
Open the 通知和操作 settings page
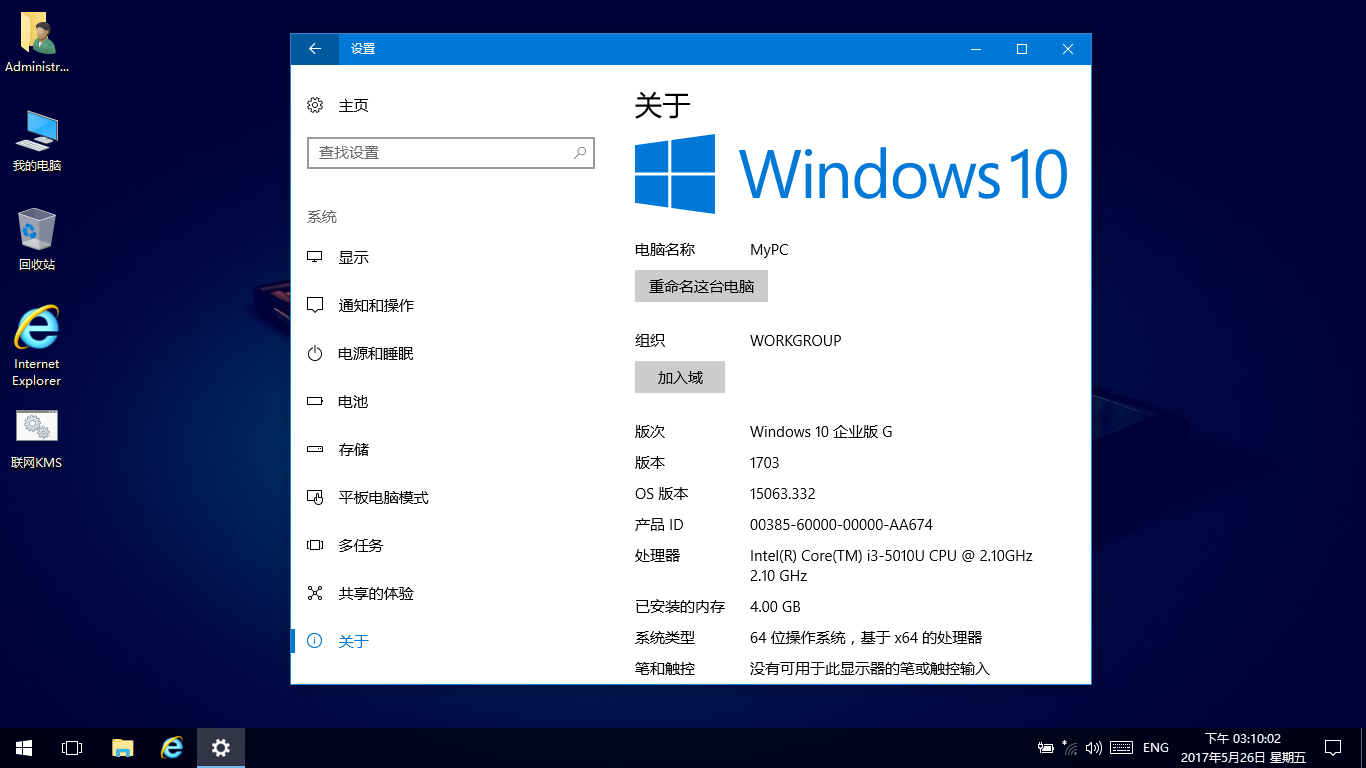pos(376,305)
